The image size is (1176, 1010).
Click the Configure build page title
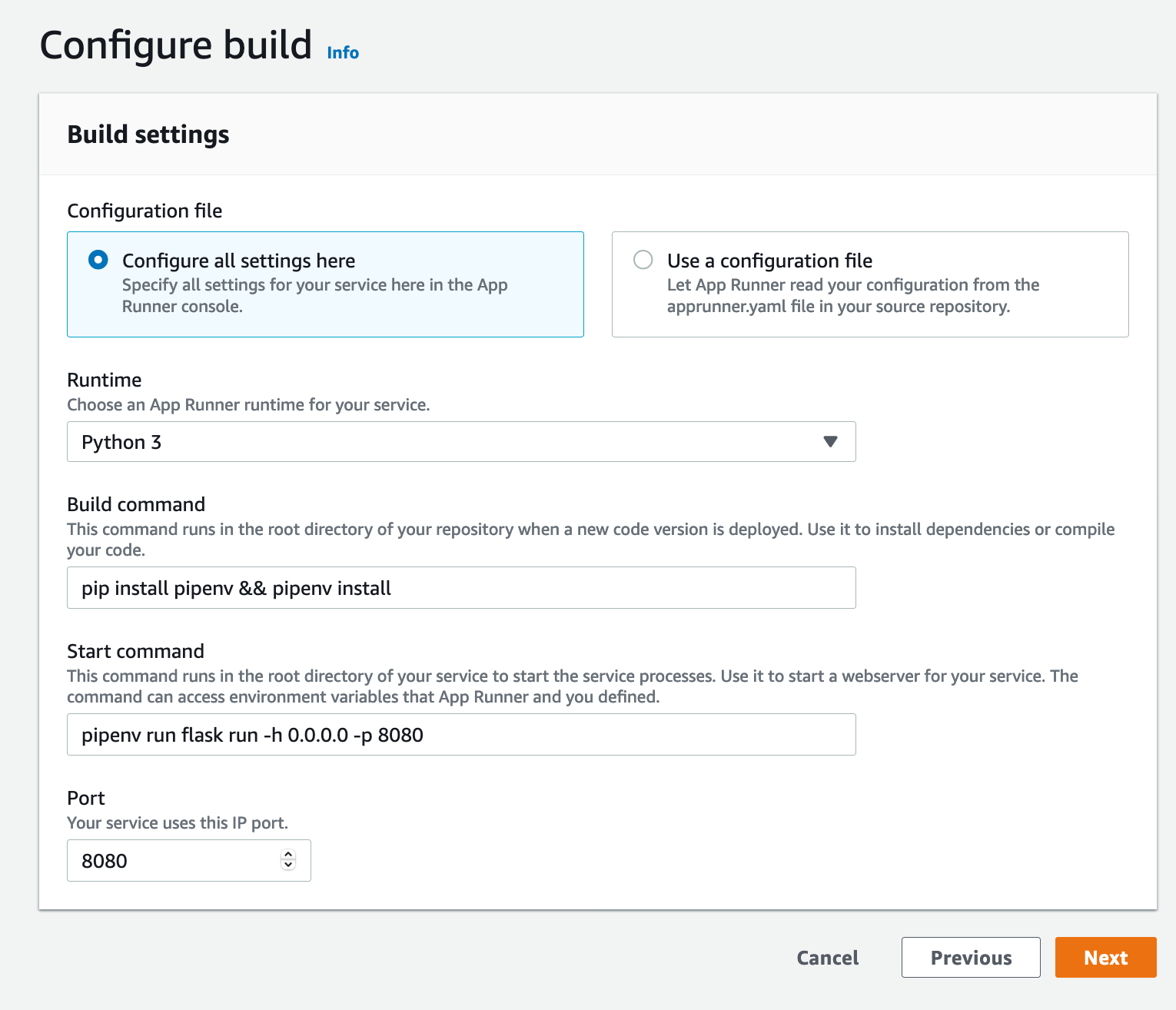point(176,45)
